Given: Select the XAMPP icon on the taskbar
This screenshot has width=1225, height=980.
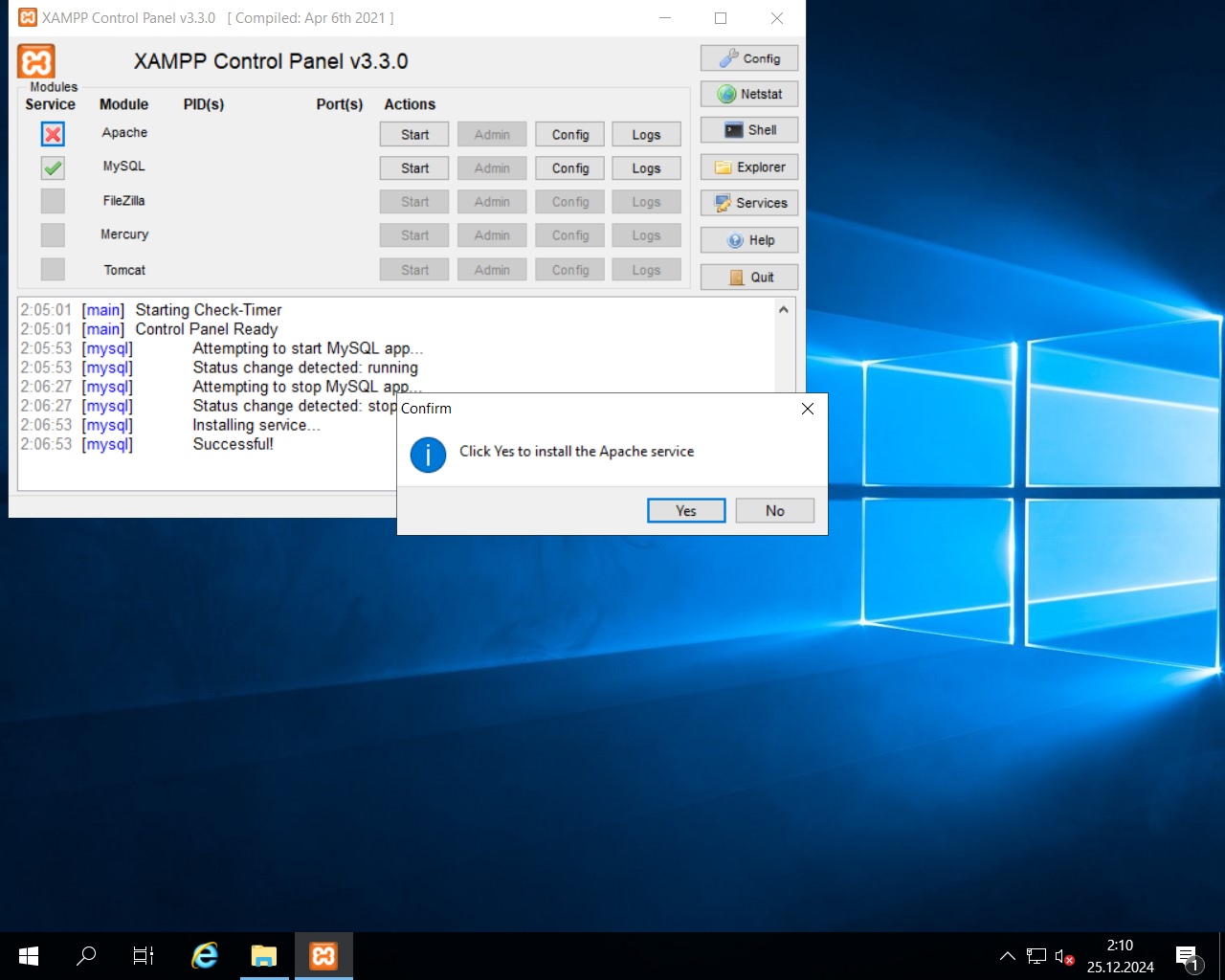Looking at the screenshot, I should tap(323, 954).
